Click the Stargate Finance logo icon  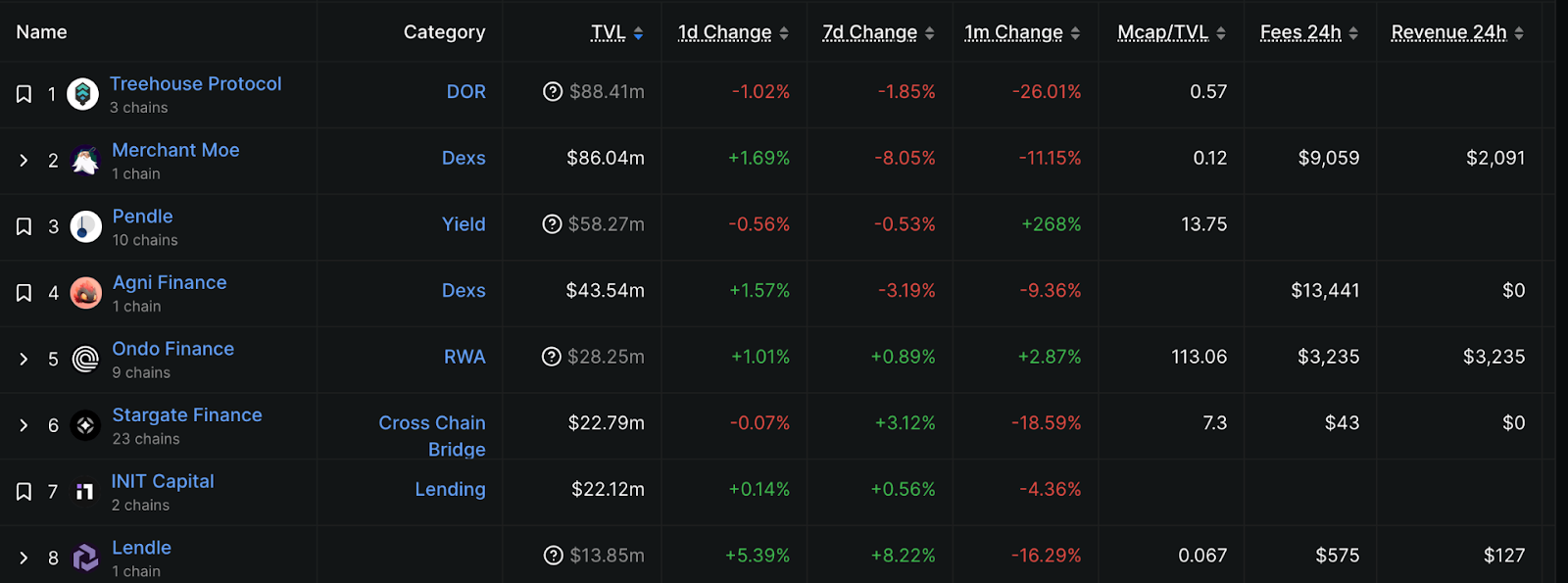(x=85, y=425)
